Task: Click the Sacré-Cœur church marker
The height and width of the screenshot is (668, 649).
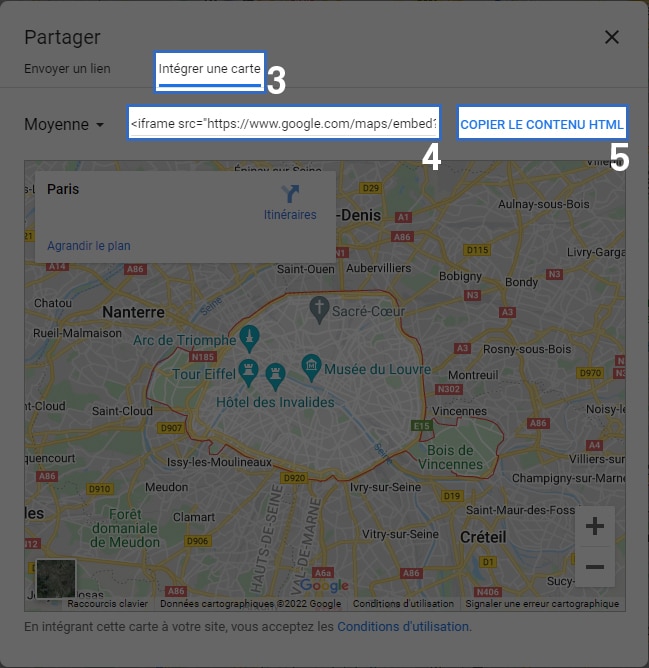Action: click(319, 306)
